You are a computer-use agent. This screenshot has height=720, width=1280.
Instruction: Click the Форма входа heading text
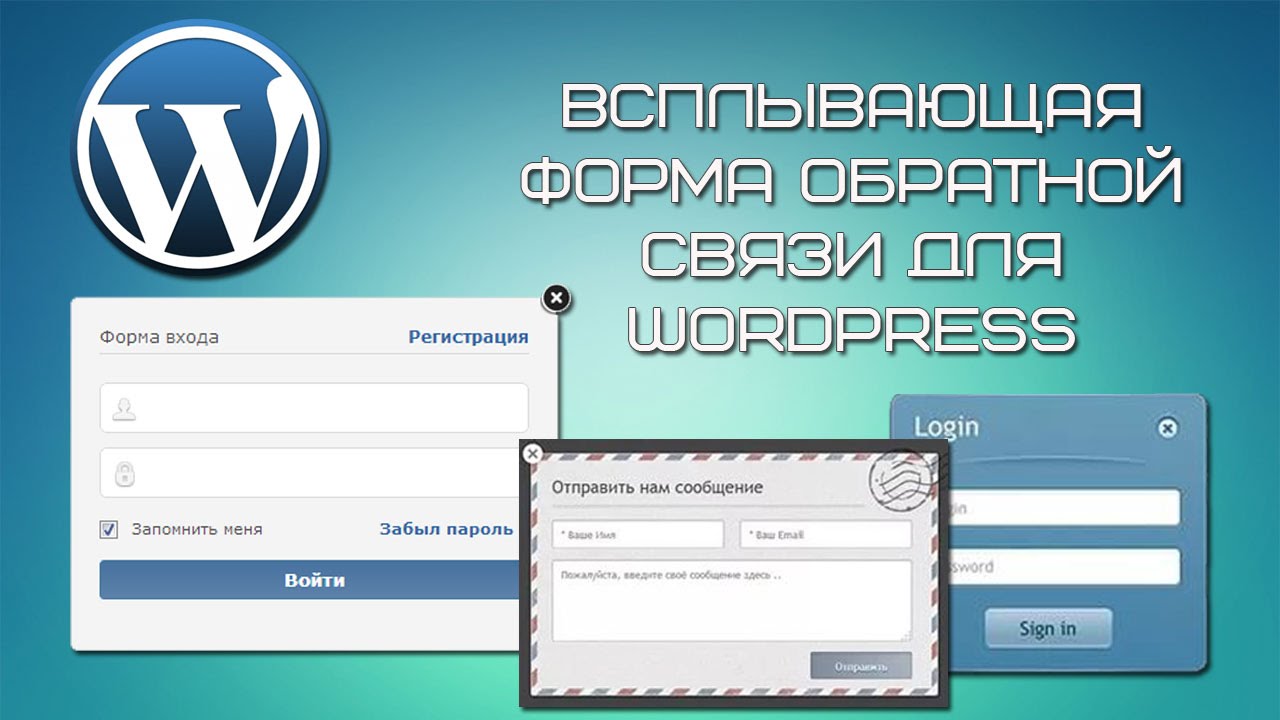point(159,337)
